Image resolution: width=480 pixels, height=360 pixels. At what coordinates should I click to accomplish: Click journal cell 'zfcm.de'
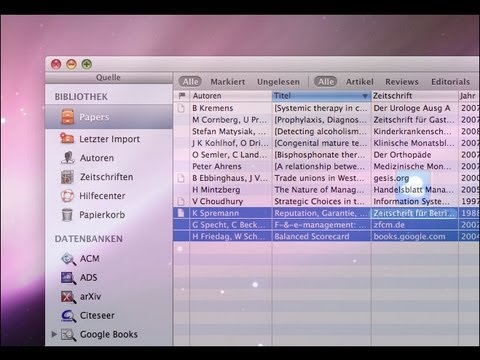tap(389, 225)
